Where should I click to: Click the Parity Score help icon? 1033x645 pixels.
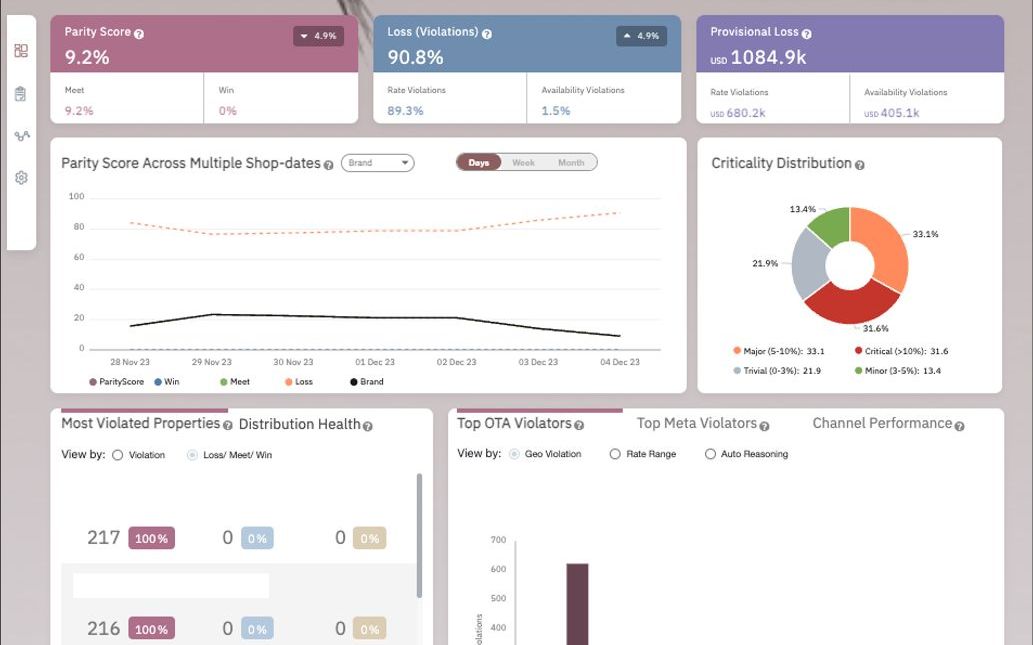click(139, 34)
